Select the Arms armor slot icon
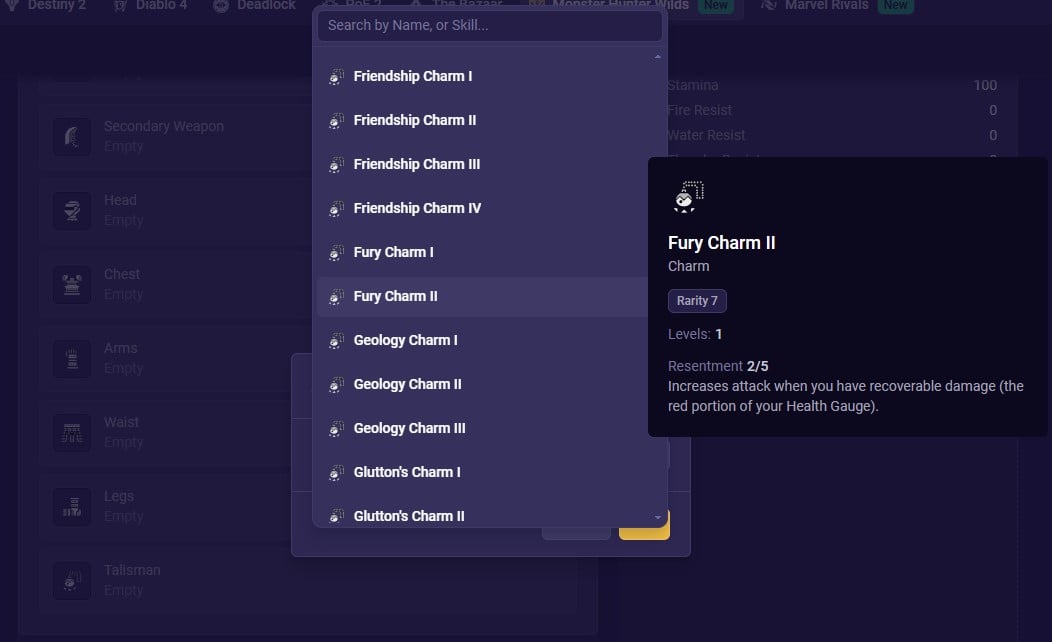The image size is (1052, 642). click(x=72, y=358)
